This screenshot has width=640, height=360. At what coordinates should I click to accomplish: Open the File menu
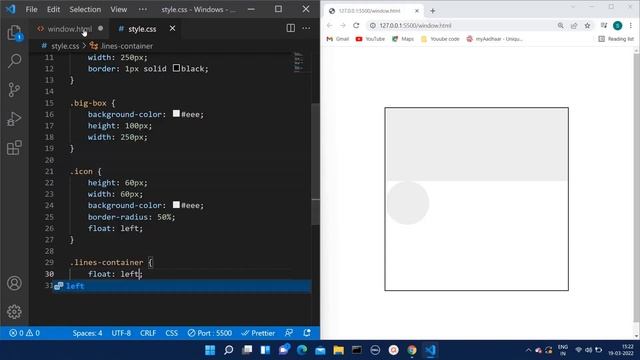click(x=31, y=9)
